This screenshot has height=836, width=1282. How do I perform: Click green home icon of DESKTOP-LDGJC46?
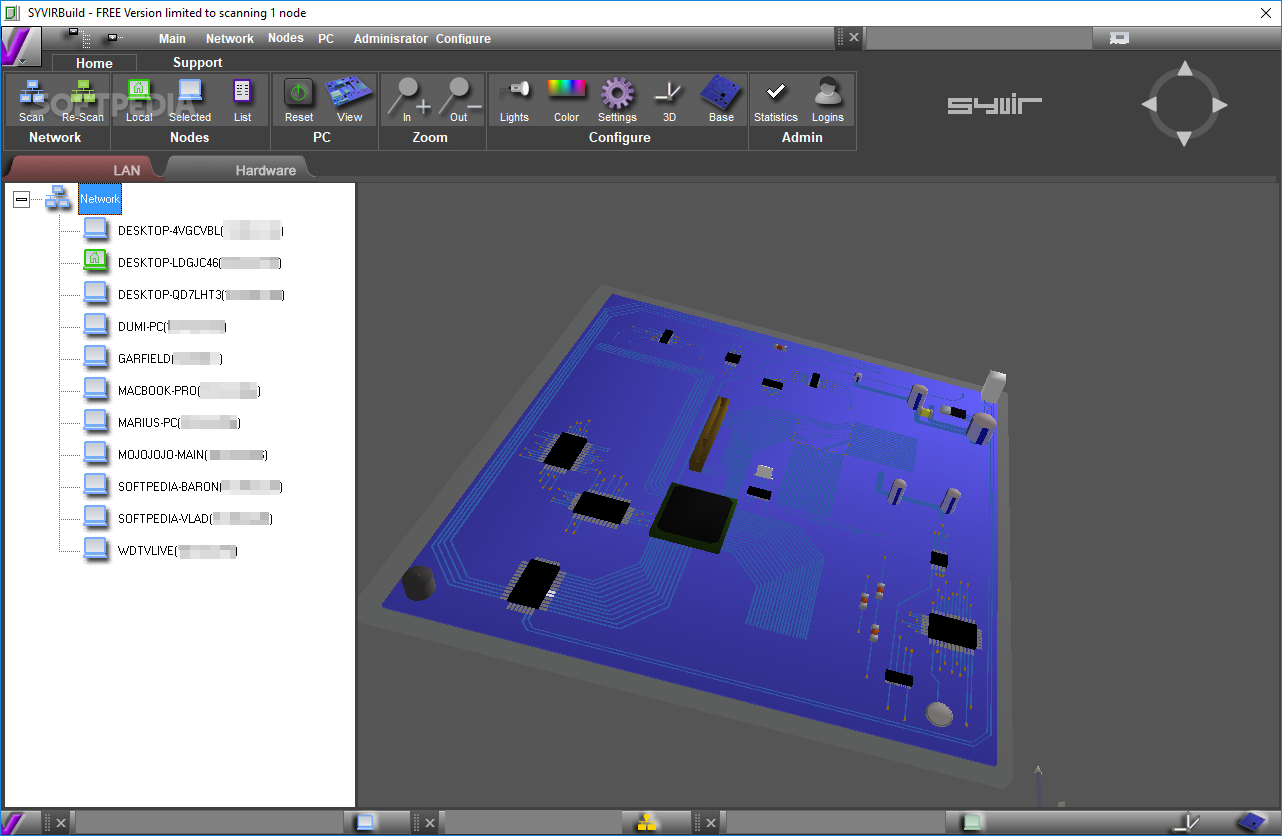click(x=95, y=260)
